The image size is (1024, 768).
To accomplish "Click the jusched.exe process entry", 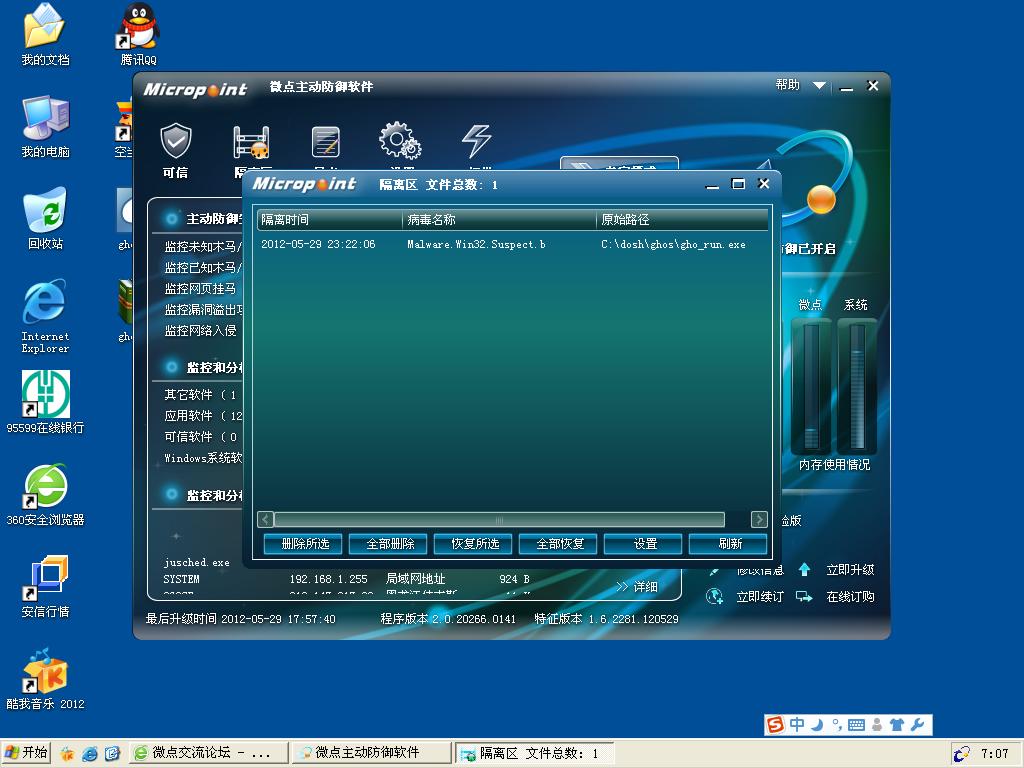I will [197, 562].
